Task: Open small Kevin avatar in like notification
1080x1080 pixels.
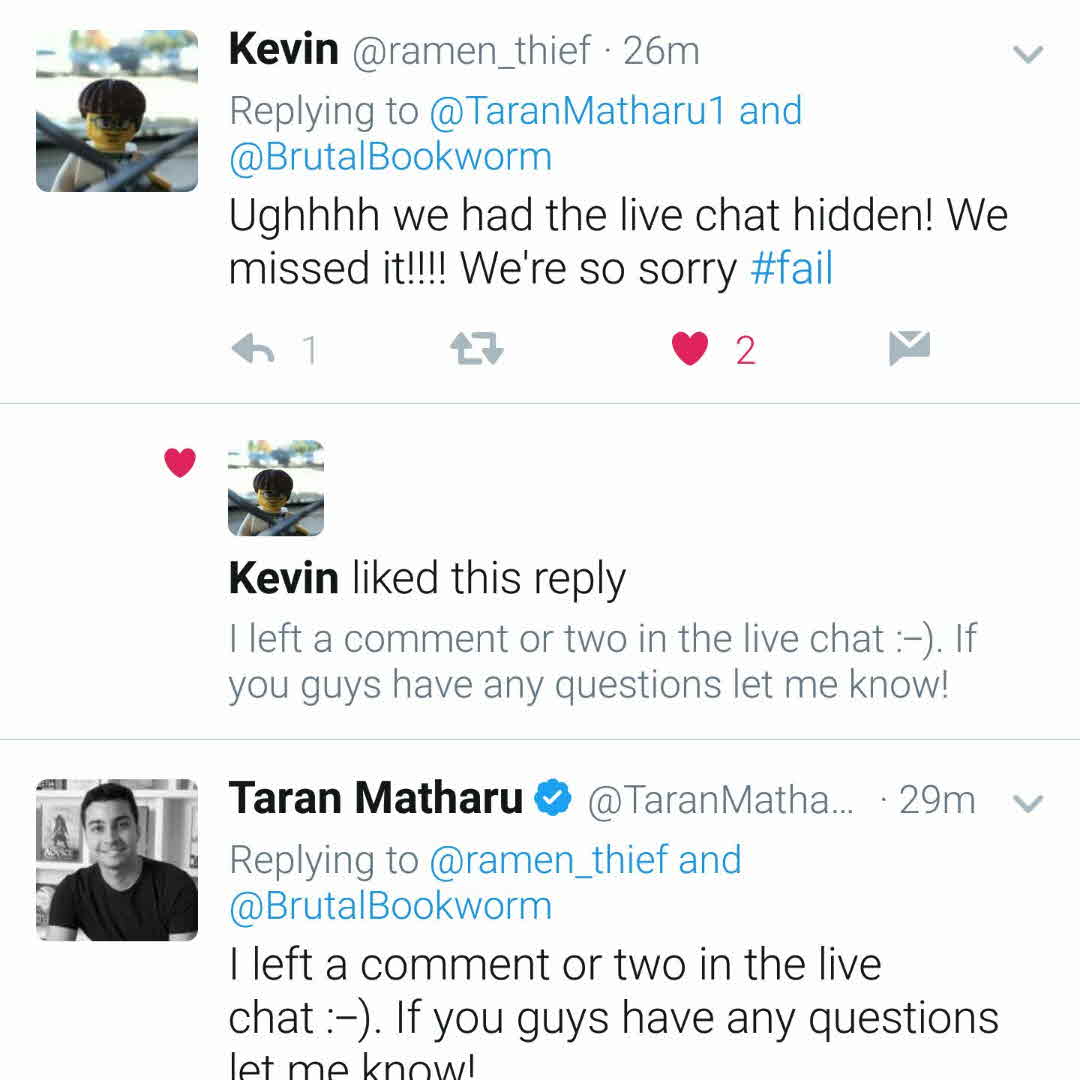Action: coord(276,488)
